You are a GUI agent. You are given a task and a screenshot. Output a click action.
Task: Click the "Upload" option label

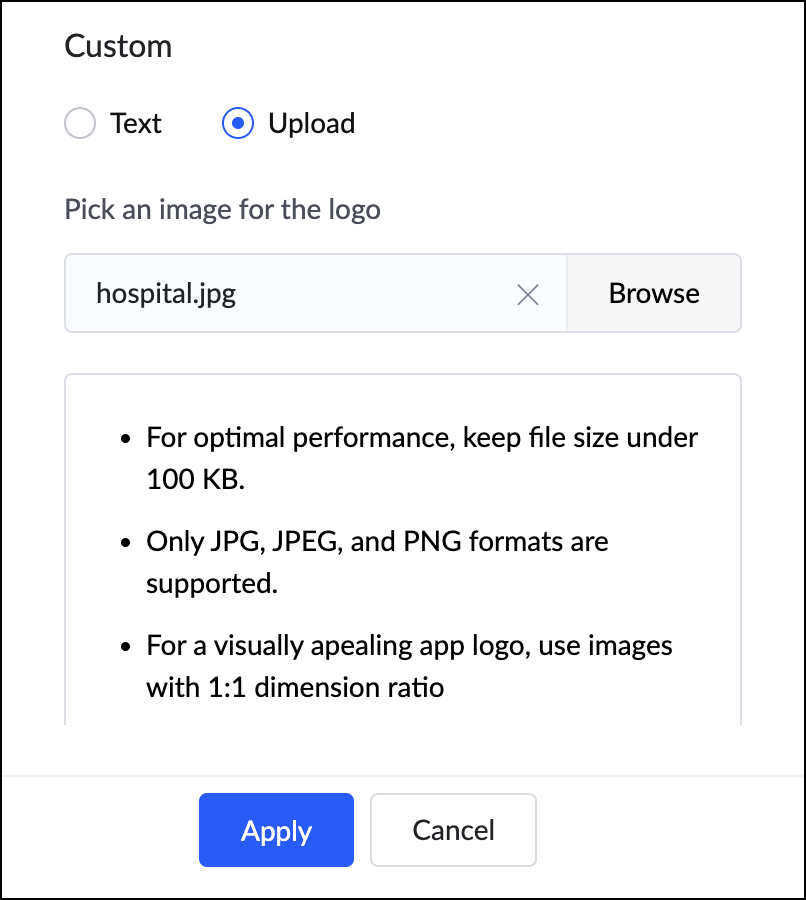click(311, 124)
